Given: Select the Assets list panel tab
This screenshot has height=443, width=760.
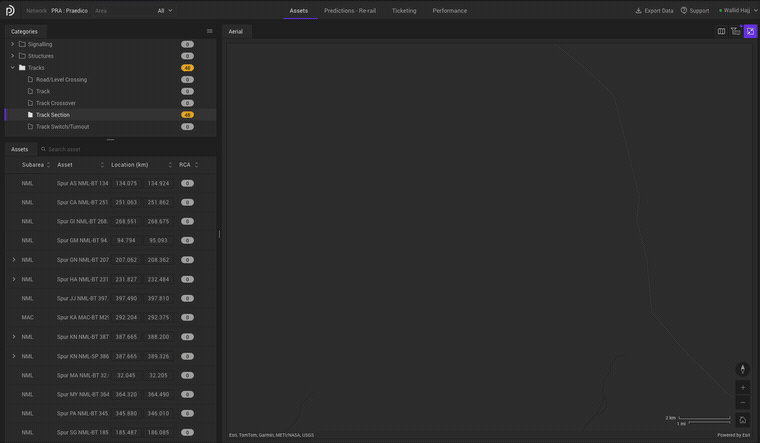Looking at the screenshot, I should point(19,149).
